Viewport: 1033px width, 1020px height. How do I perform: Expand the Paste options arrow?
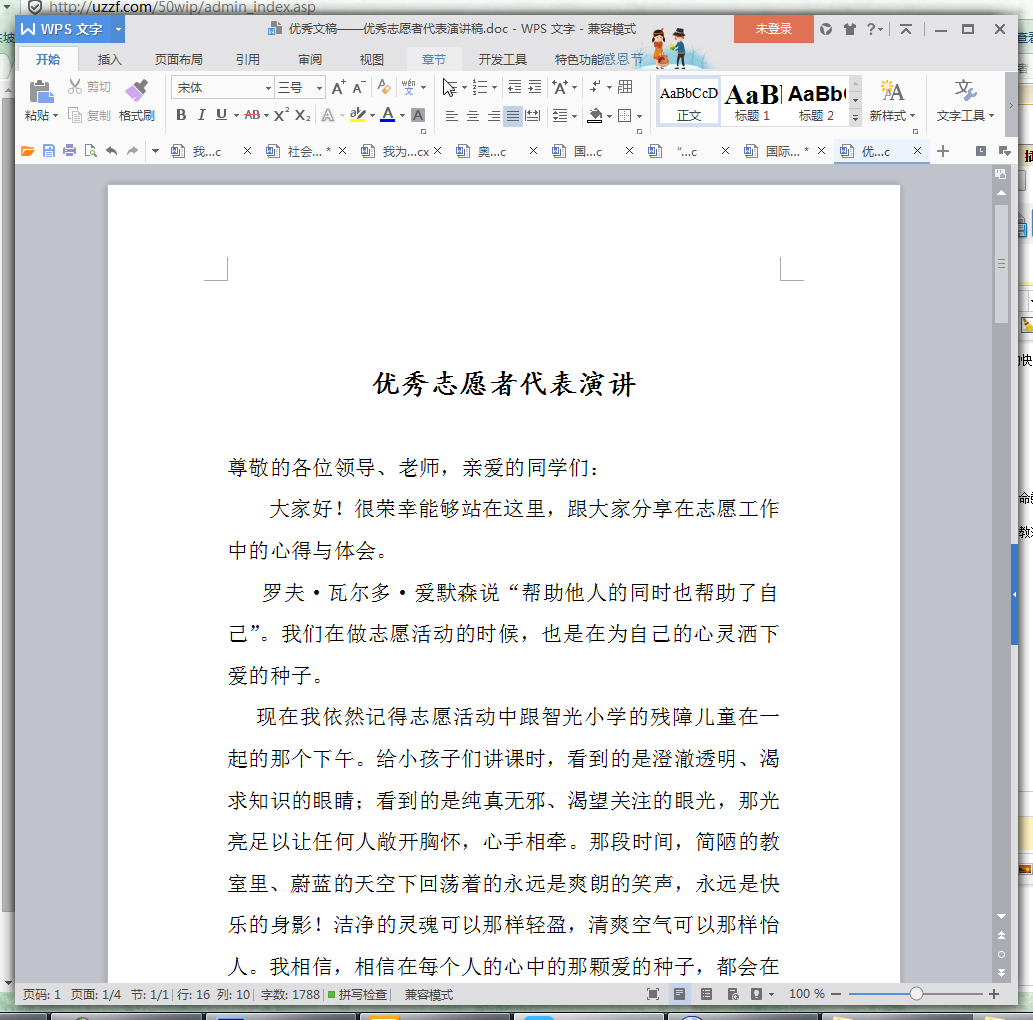tap(55, 116)
